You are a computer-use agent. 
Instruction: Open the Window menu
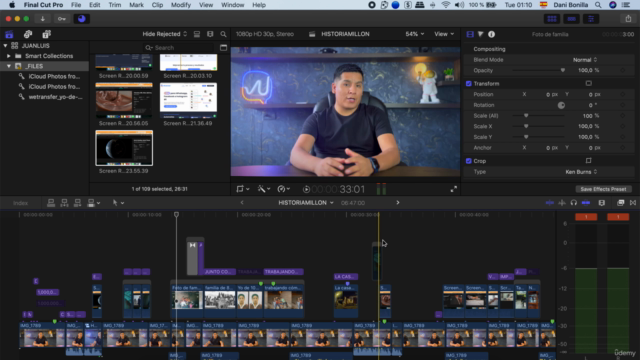click(x=232, y=5)
